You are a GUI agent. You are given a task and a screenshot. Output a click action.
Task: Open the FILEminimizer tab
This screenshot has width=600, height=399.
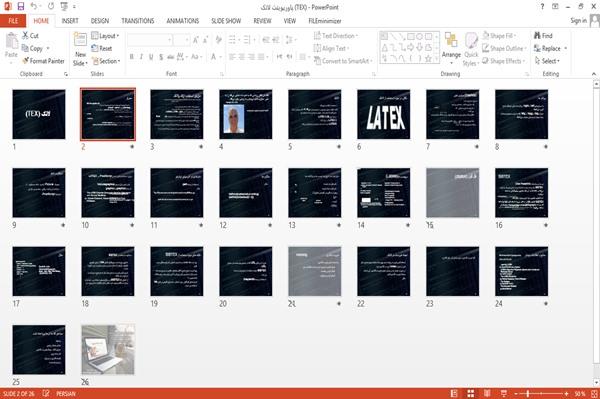point(325,21)
